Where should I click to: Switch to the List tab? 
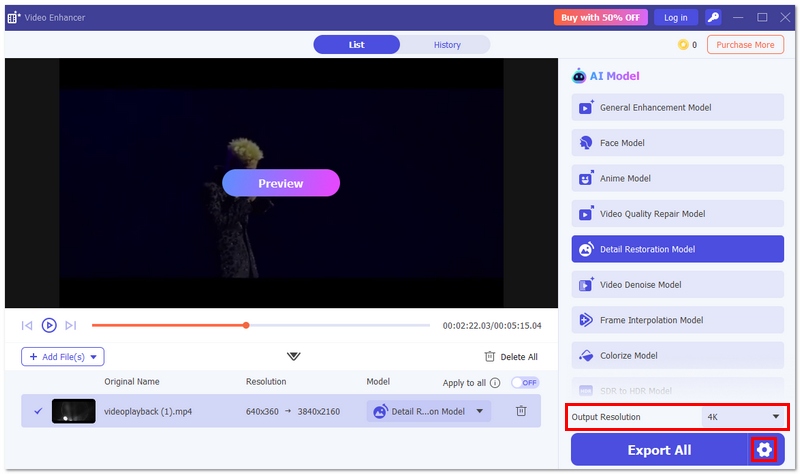click(356, 45)
